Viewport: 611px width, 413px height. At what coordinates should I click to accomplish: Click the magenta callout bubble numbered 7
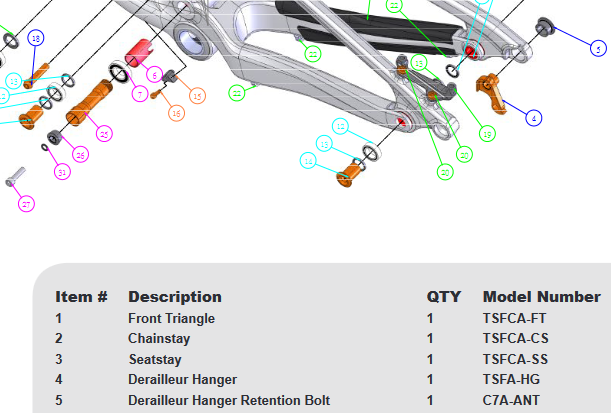click(140, 93)
